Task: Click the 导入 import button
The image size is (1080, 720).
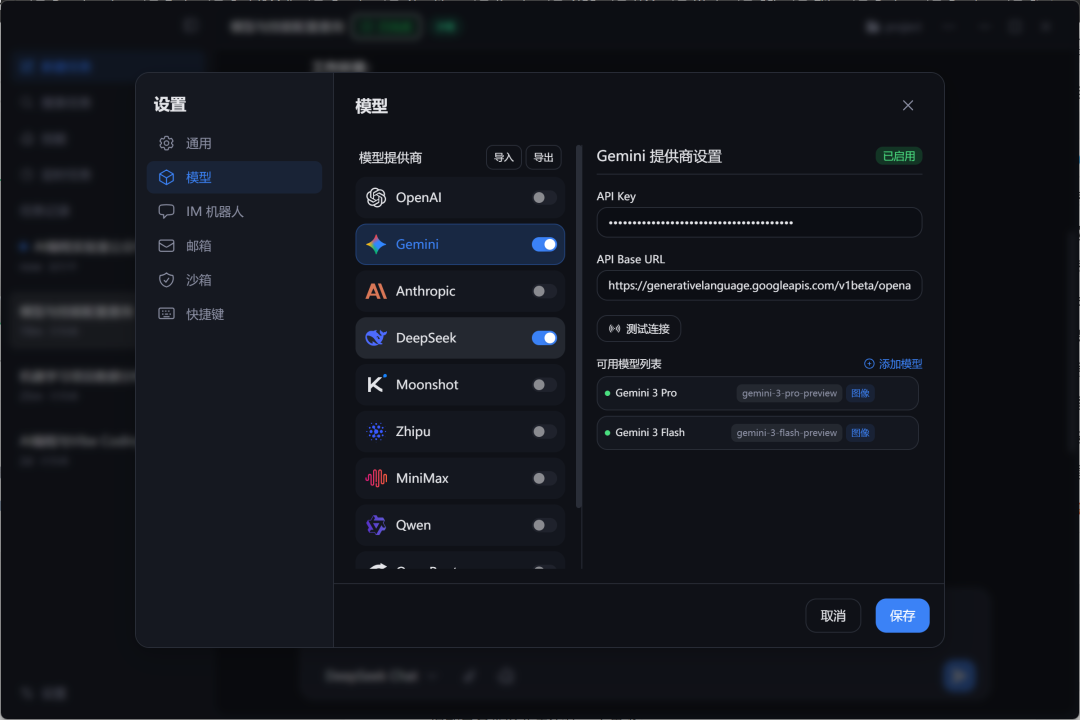Action: pyautogui.click(x=503, y=157)
